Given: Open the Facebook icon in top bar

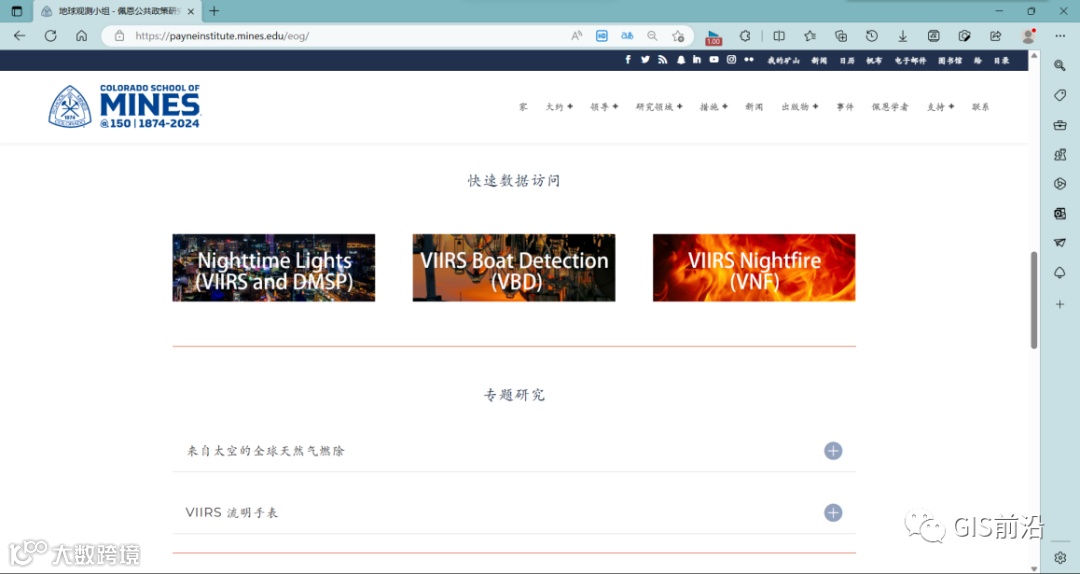Looking at the screenshot, I should pyautogui.click(x=628, y=60).
